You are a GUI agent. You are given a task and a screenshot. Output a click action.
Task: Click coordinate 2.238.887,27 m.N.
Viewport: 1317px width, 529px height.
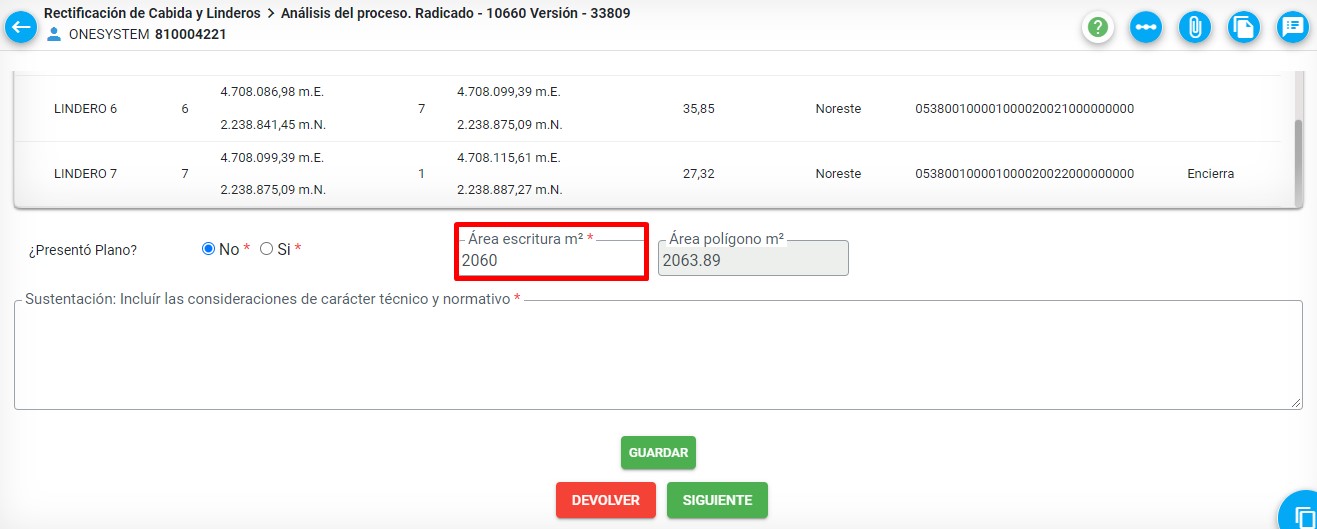coord(510,190)
